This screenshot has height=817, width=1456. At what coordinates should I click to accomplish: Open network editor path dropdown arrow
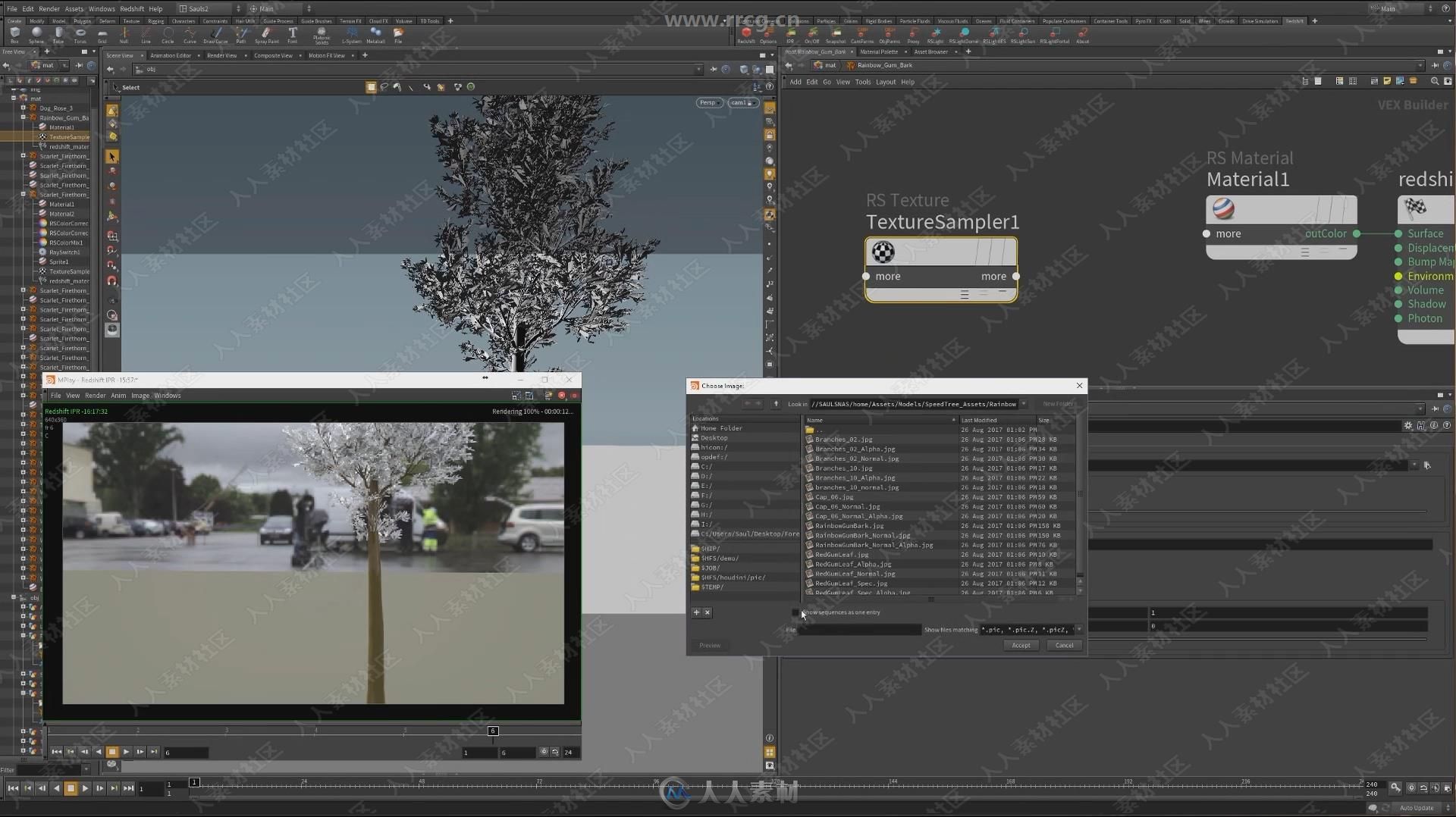point(1420,65)
